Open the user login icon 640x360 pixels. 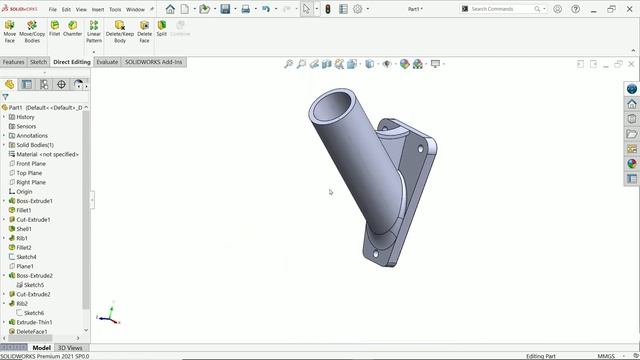coord(558,9)
